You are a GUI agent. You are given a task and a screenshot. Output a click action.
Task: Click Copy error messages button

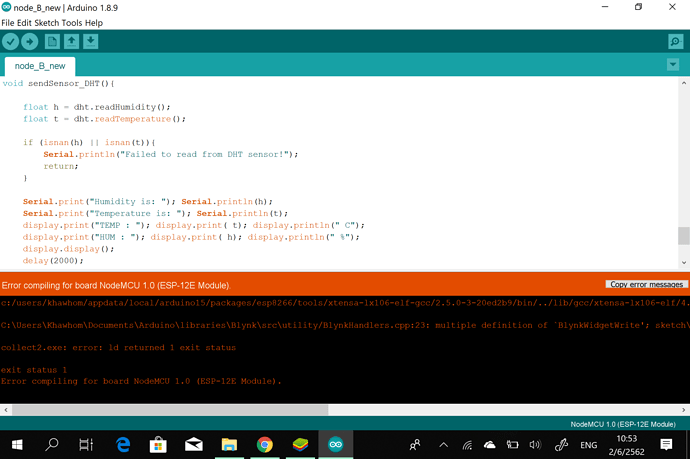tap(646, 284)
